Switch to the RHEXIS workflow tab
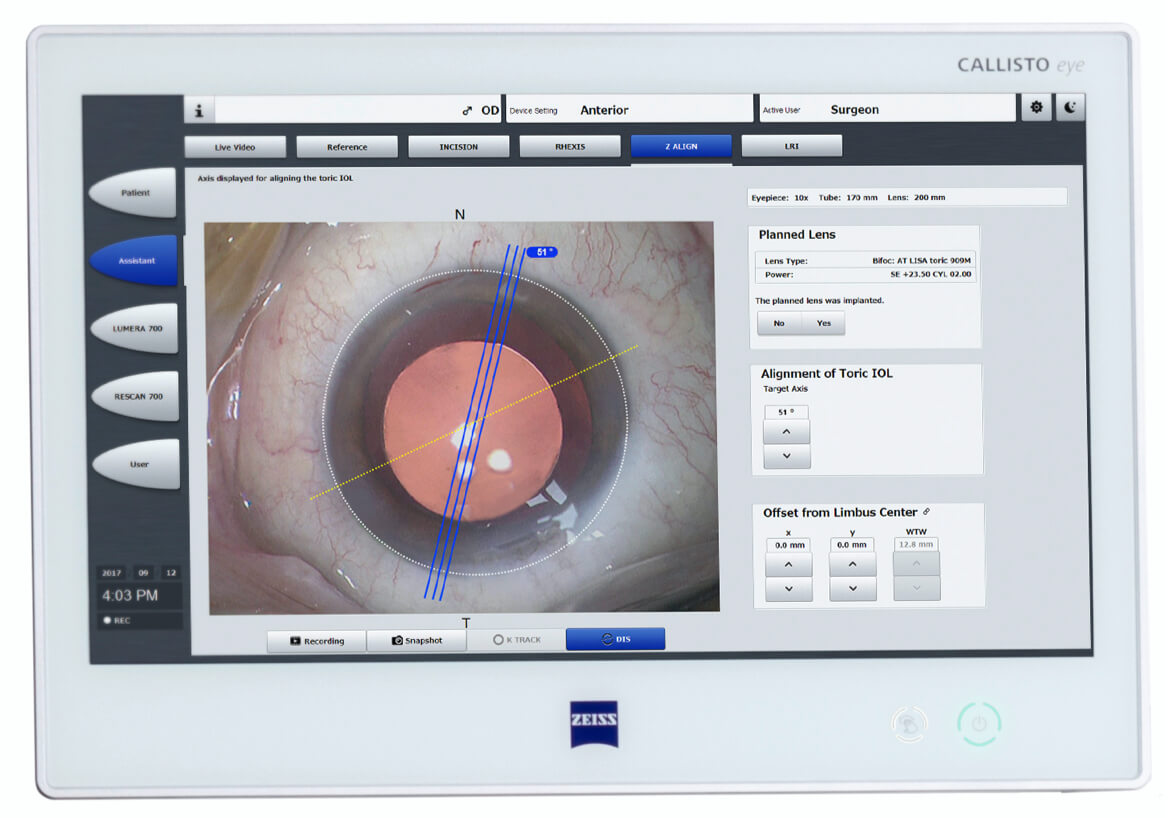 pyautogui.click(x=570, y=145)
